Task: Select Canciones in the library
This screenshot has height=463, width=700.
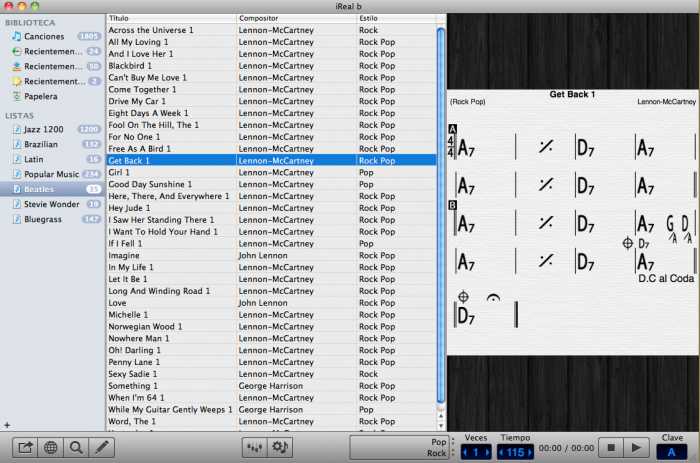Action: [x=53, y=36]
